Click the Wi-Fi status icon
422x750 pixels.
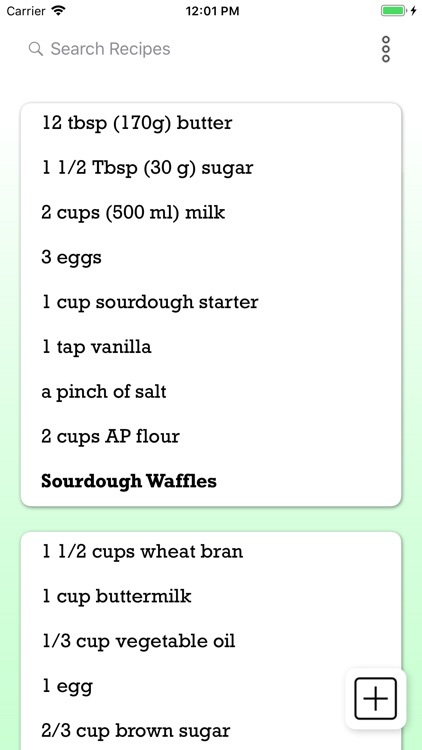[x=59, y=11]
